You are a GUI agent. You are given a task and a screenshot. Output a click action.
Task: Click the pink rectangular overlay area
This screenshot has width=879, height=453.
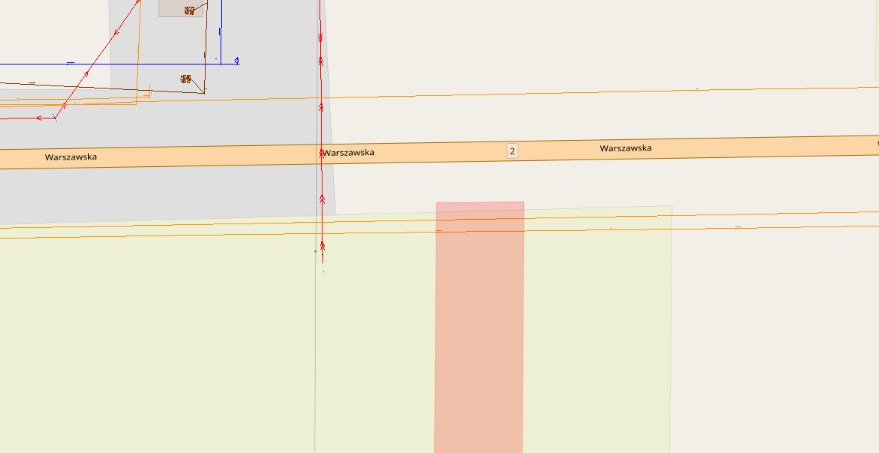479,330
